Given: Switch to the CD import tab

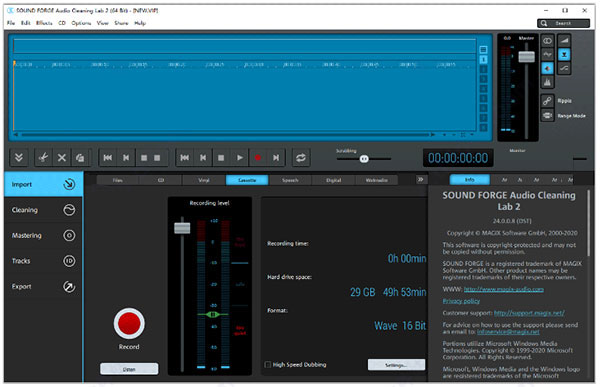Looking at the screenshot, I should (x=161, y=180).
